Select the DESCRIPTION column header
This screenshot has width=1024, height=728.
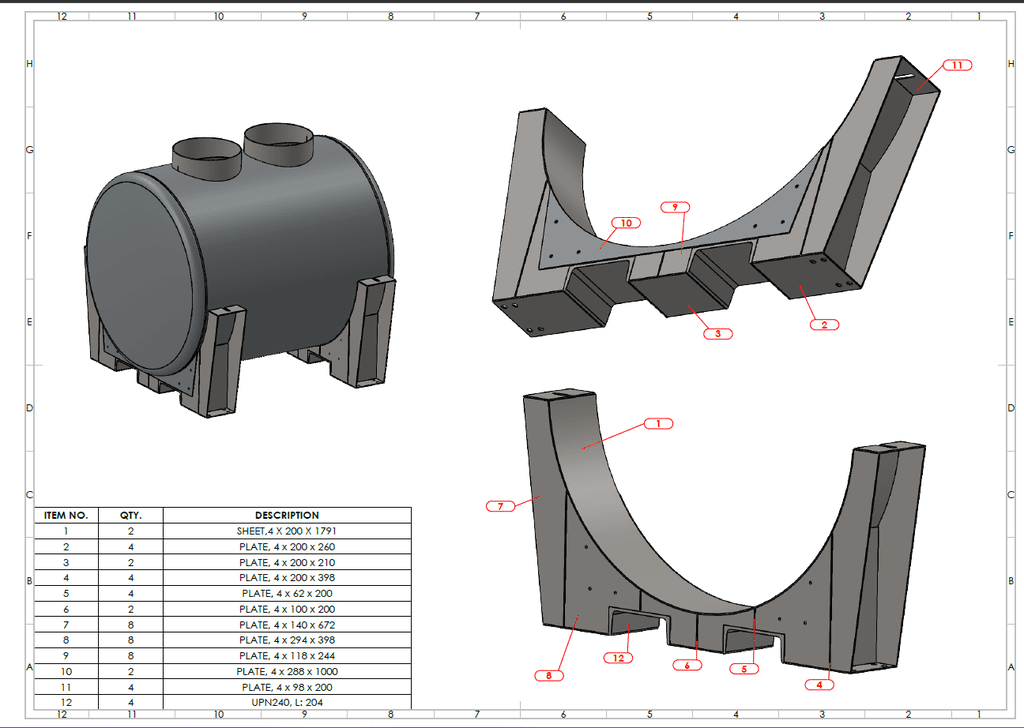(x=287, y=515)
